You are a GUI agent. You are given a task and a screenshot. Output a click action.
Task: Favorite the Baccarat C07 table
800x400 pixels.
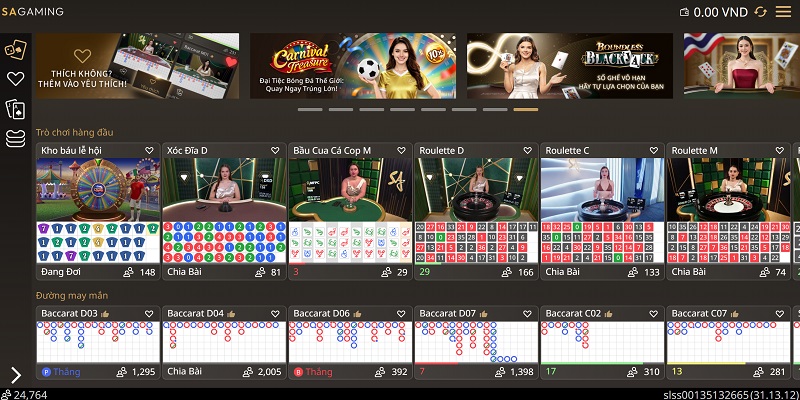click(780, 314)
